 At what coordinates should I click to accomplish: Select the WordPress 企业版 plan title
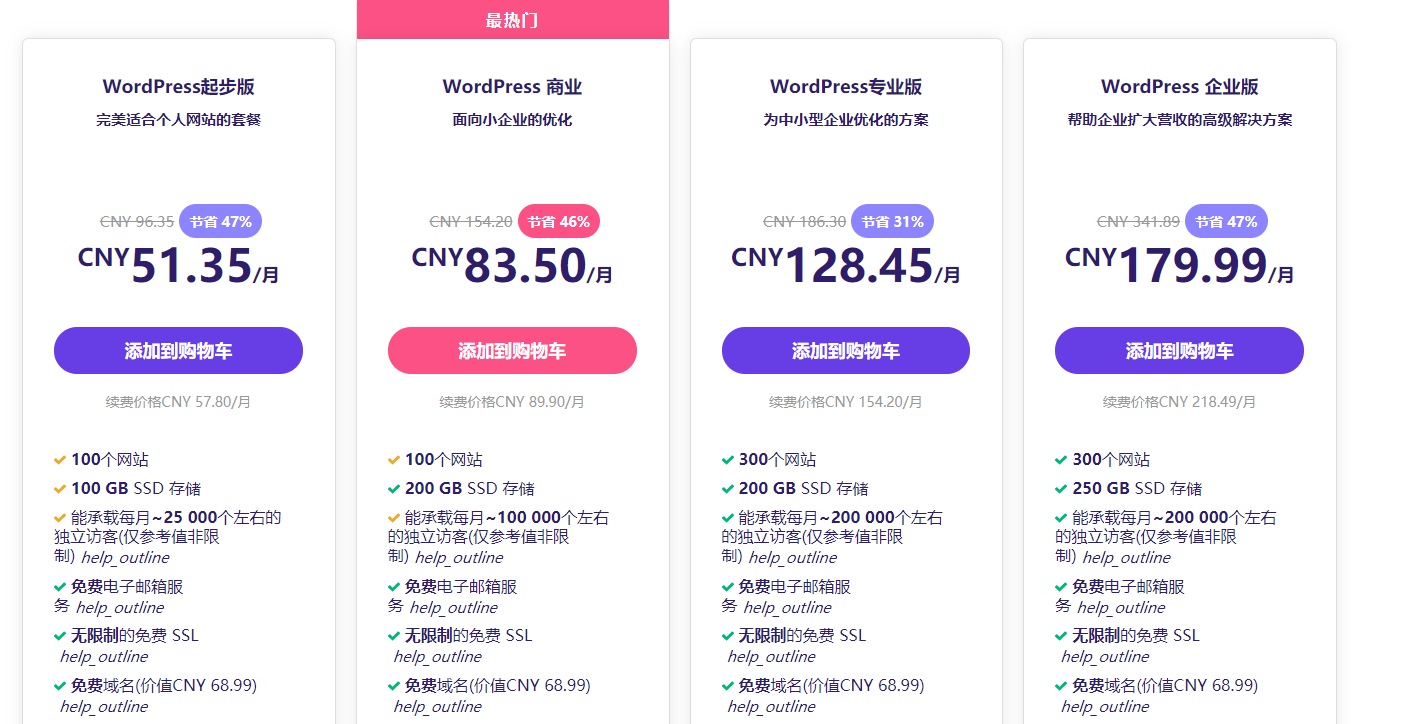pos(1179,87)
